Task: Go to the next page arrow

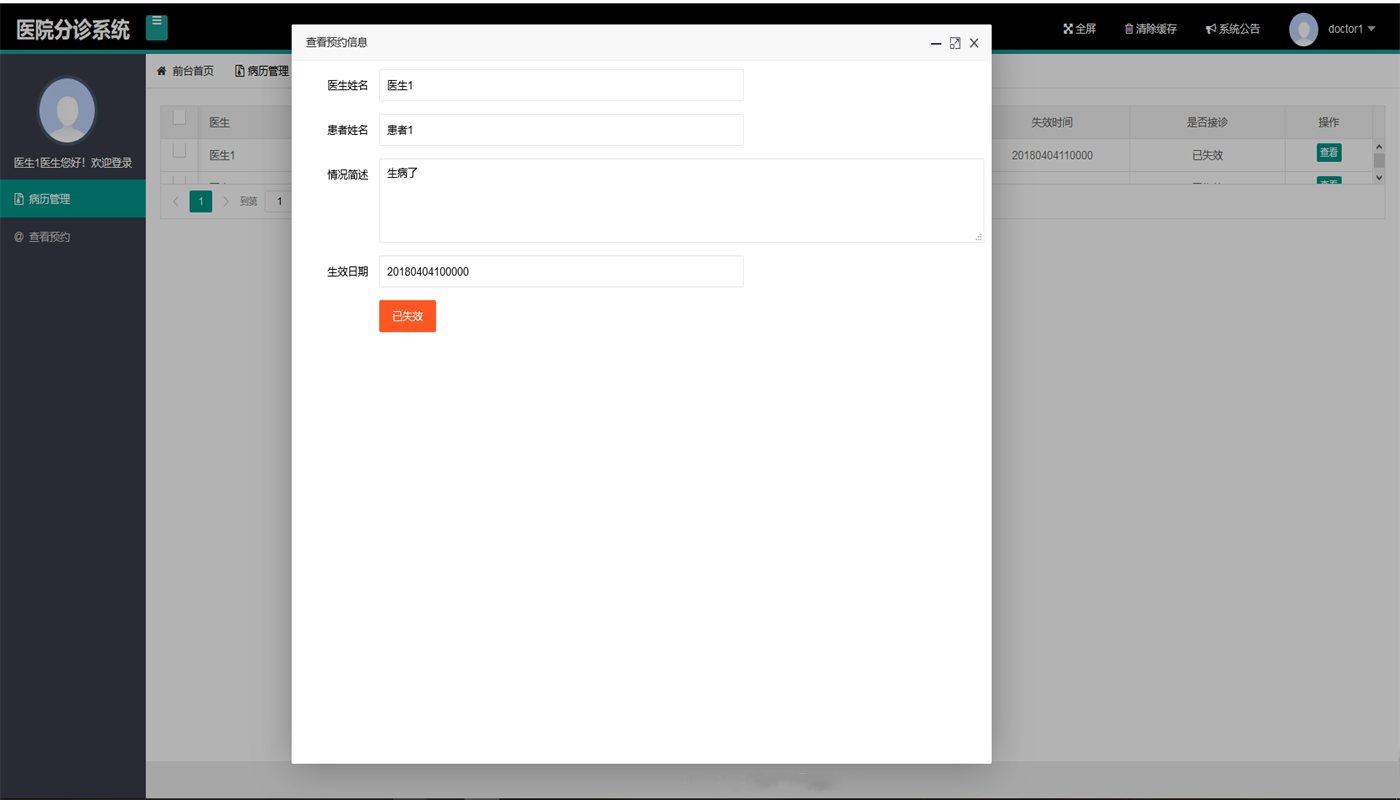Action: pyautogui.click(x=225, y=201)
